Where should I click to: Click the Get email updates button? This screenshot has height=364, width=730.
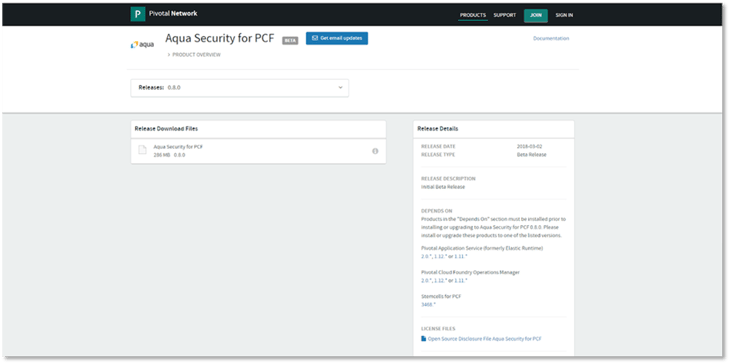pyautogui.click(x=337, y=38)
